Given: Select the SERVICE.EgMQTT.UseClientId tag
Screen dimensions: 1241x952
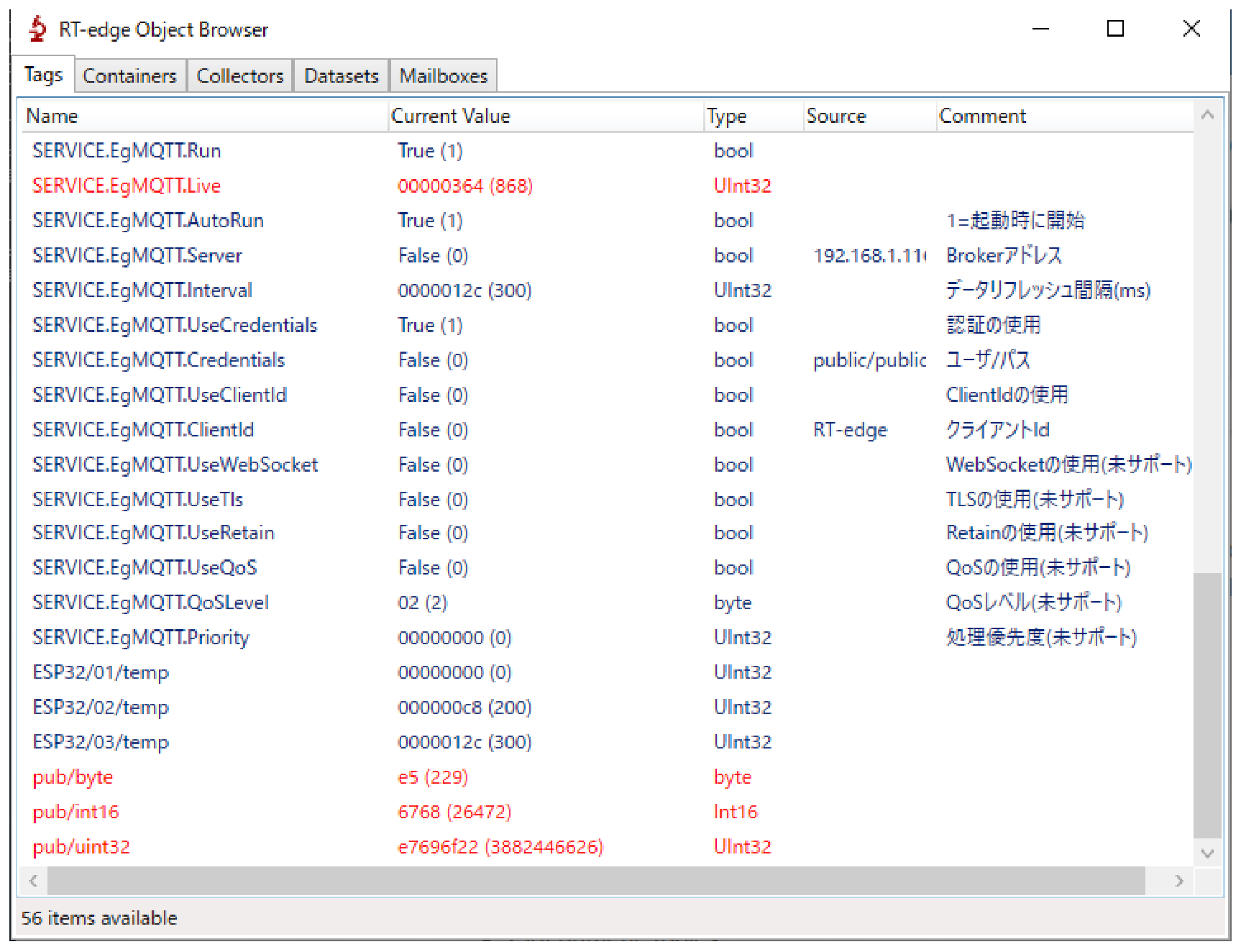Looking at the screenshot, I should [160, 395].
